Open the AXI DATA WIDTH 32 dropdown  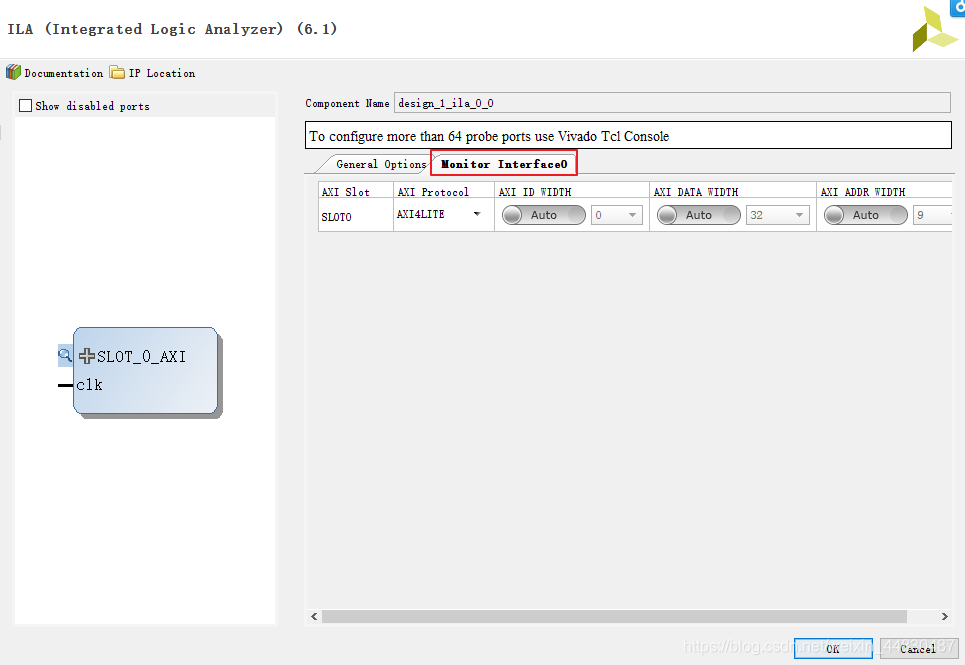778,215
